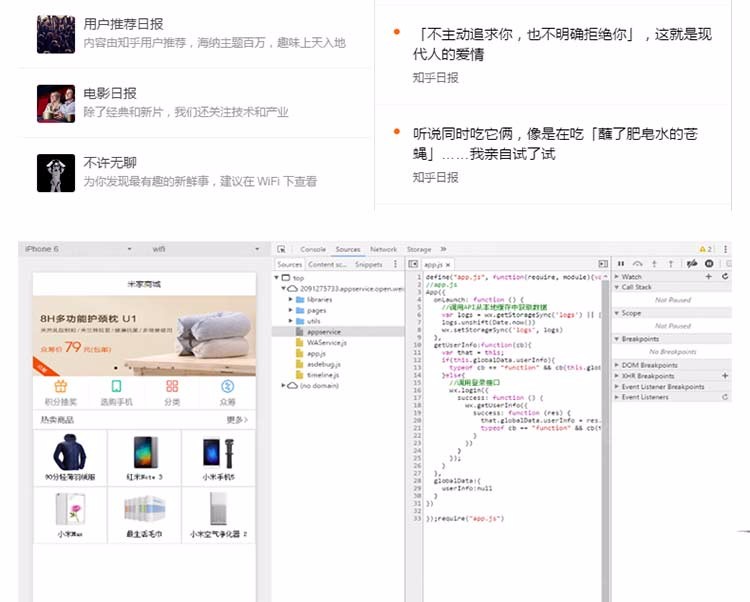
Task: Tap the 分类 grid icon
Action: [172, 386]
